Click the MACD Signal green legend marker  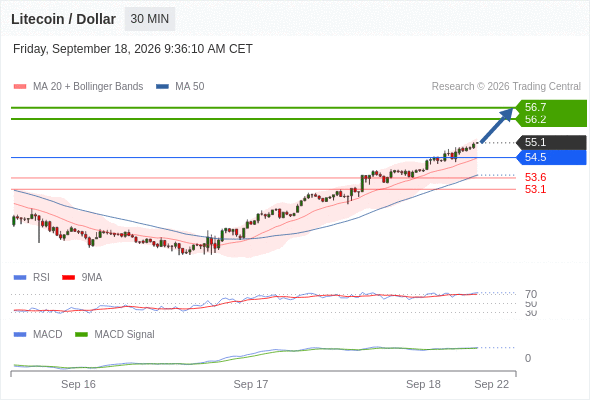[x=81, y=334]
